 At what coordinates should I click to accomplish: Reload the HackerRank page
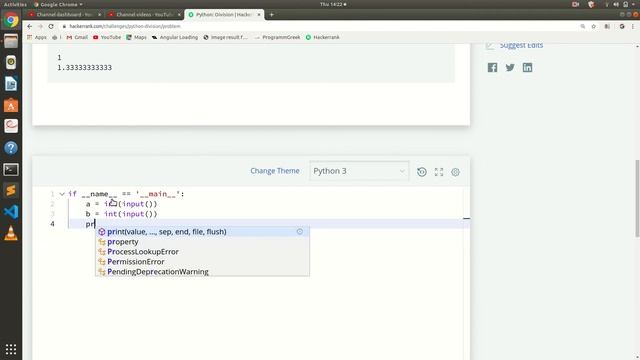coord(51,26)
